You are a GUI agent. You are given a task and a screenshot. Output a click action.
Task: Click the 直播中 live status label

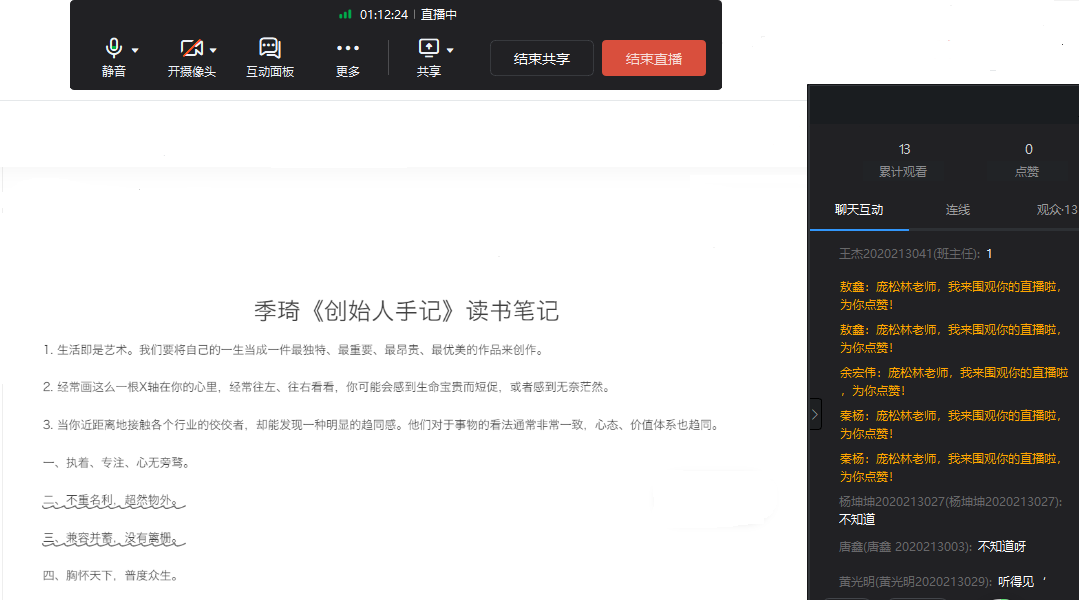pyautogui.click(x=439, y=15)
